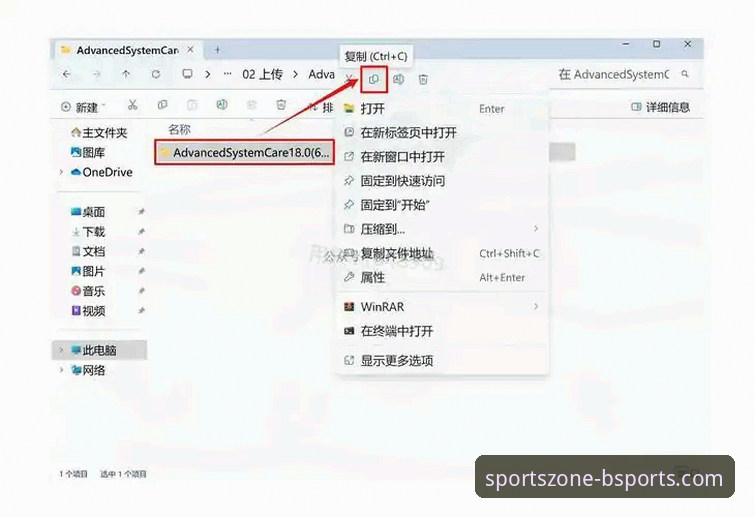Select 网络 in the navigation pane
This screenshot has width=754, height=517.
88,370
